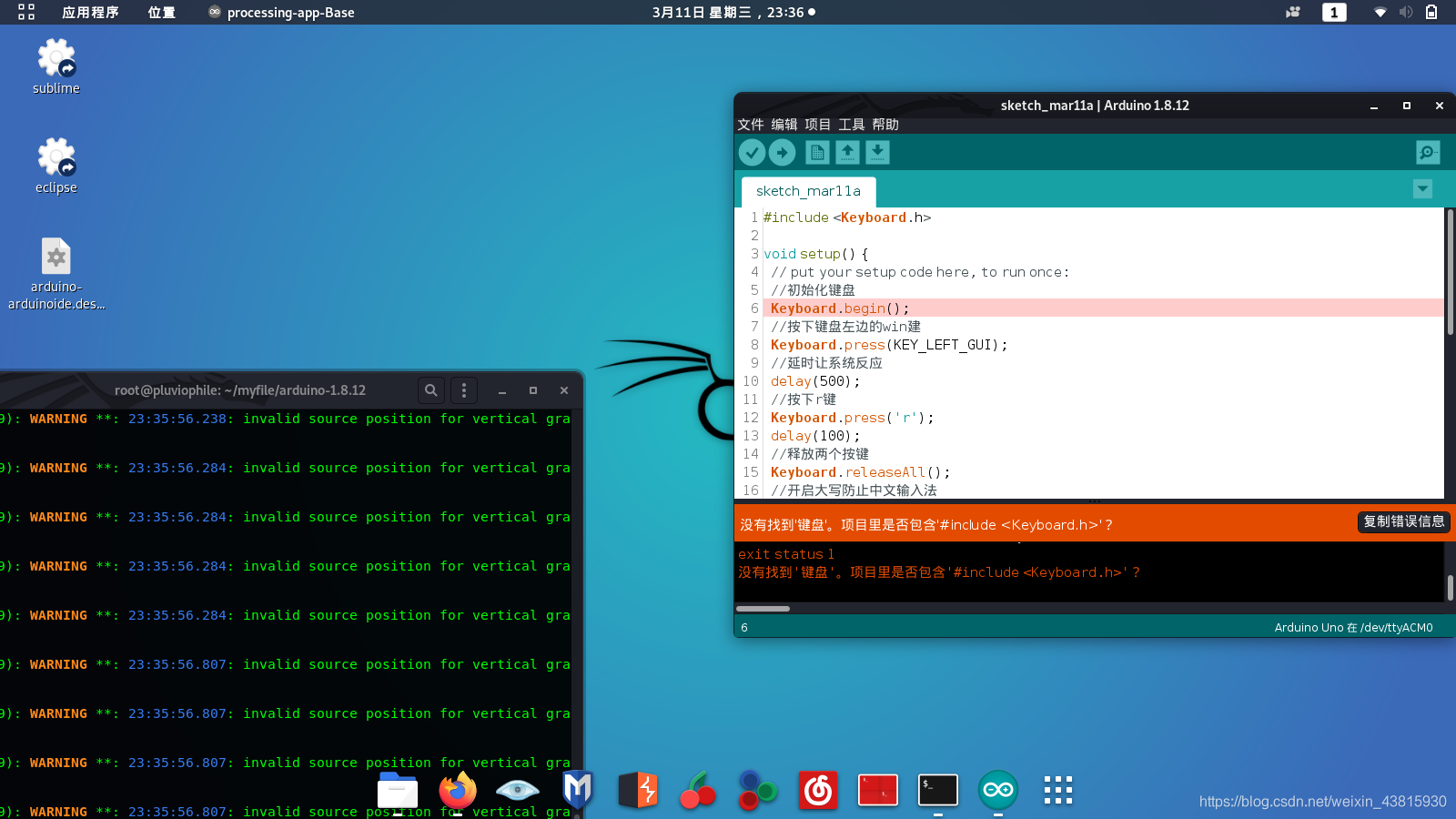Open the terminal three-dot menu
This screenshot has width=1456, height=819.
pyautogui.click(x=464, y=390)
